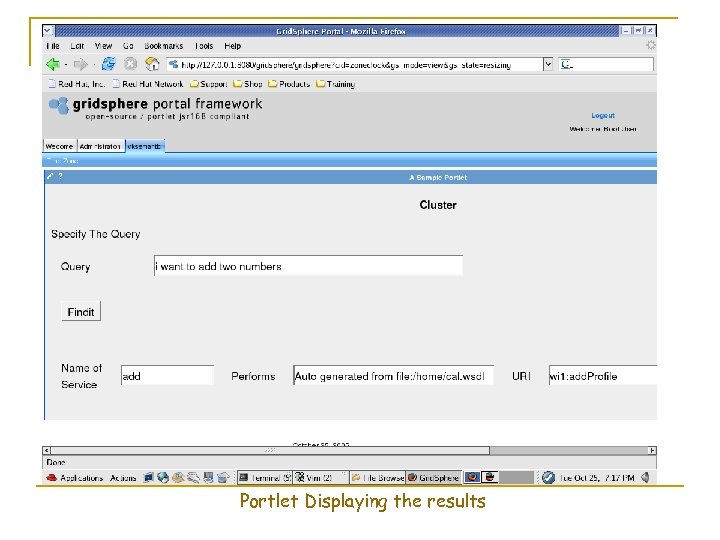Click the 'Done' status bar text
This screenshot has width=720, height=540.
pyautogui.click(x=56, y=462)
